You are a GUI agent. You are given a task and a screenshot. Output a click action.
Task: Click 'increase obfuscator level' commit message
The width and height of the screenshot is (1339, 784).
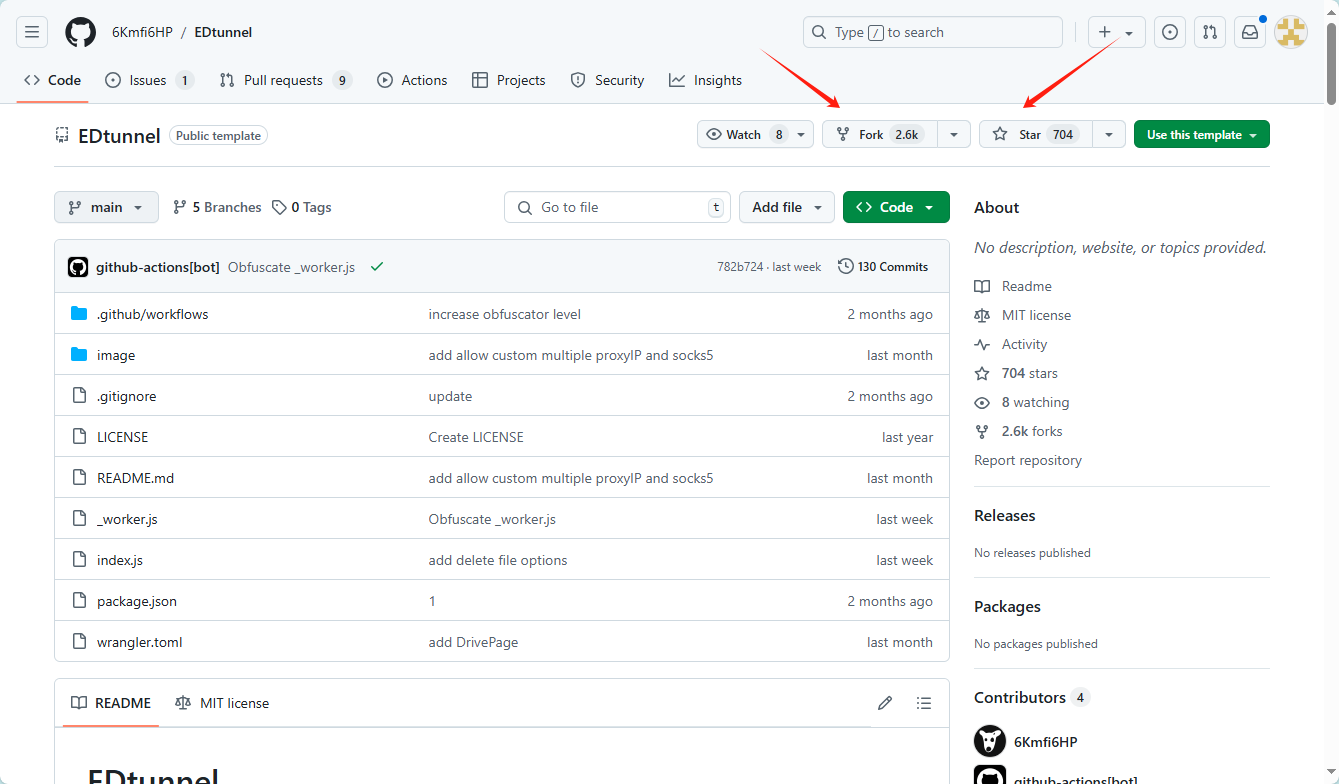505,314
